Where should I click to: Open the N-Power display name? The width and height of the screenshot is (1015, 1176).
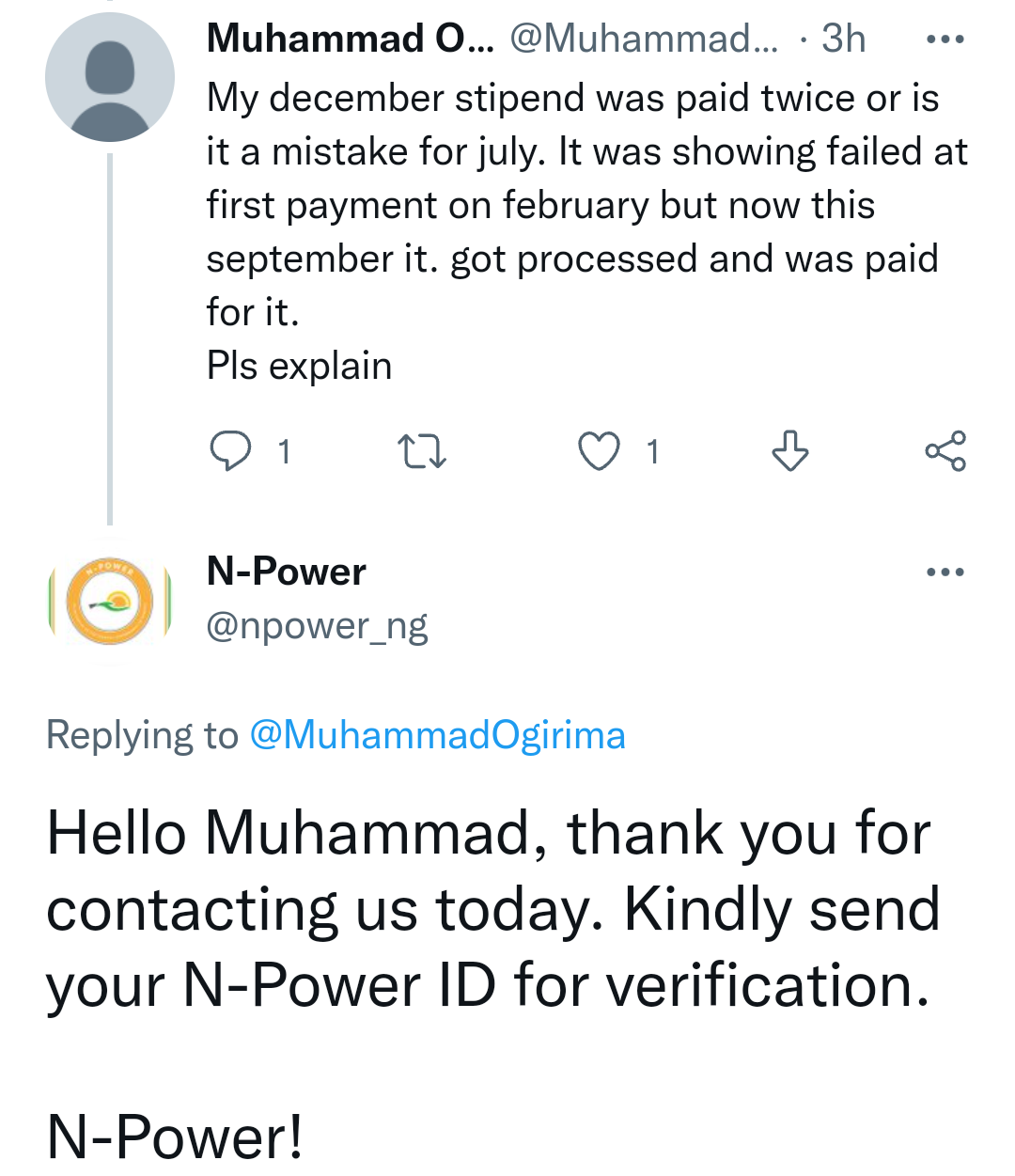point(286,572)
